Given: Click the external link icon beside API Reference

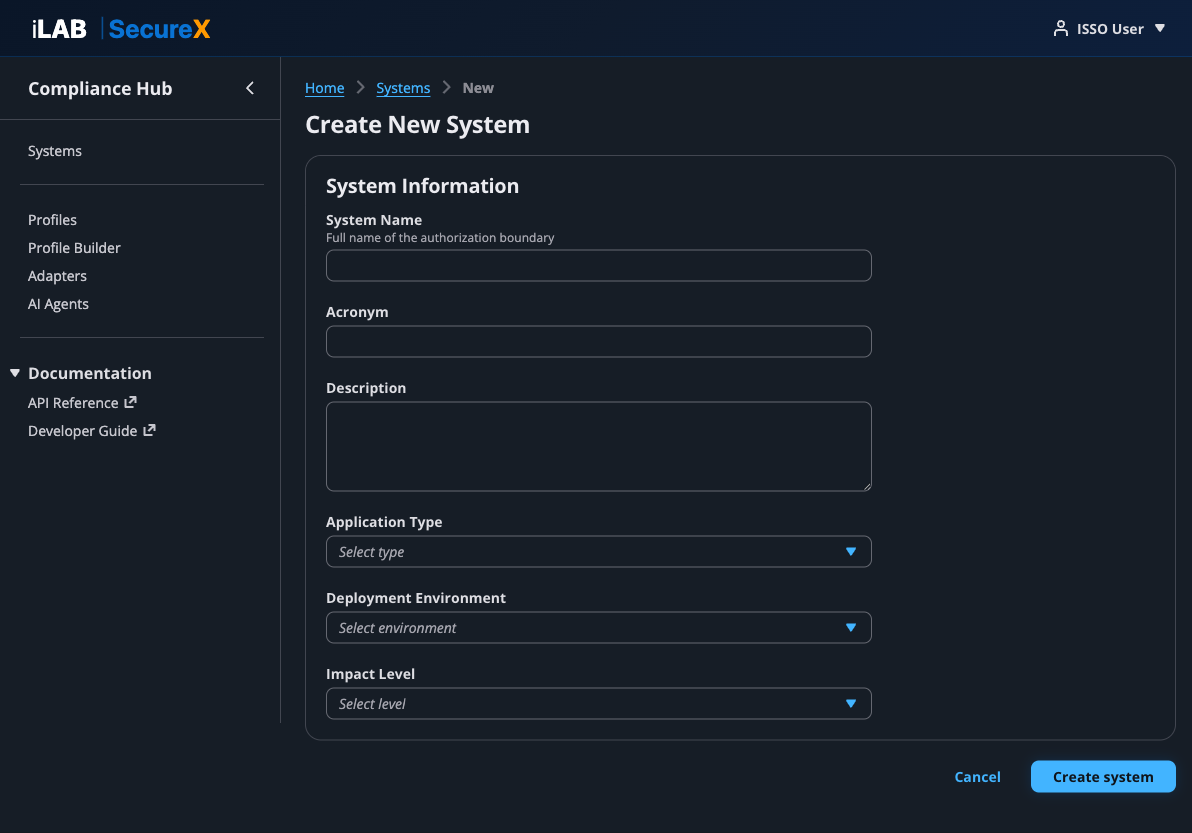Looking at the screenshot, I should 131,402.
